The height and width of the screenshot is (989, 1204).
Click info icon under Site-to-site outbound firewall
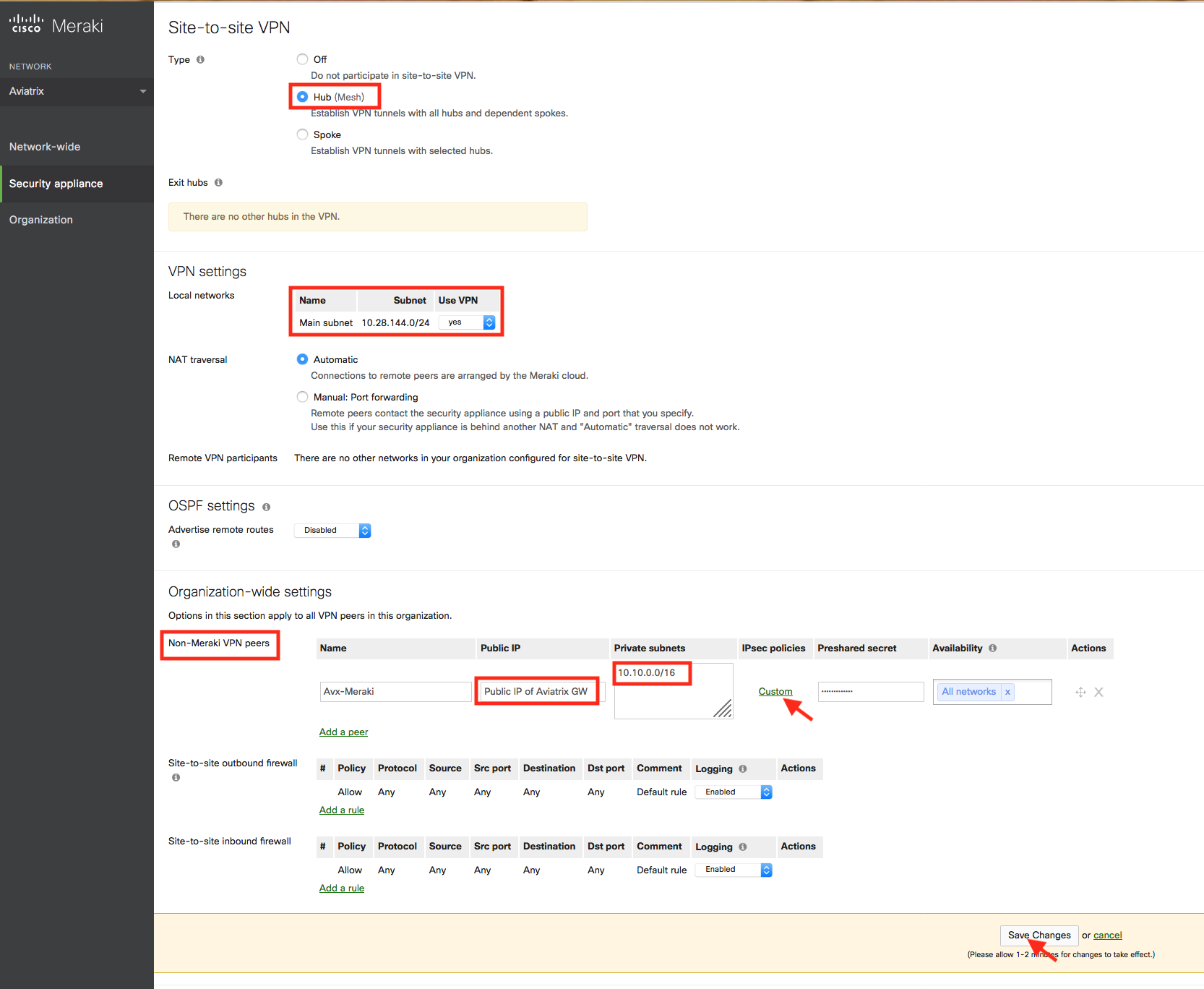[x=176, y=778]
